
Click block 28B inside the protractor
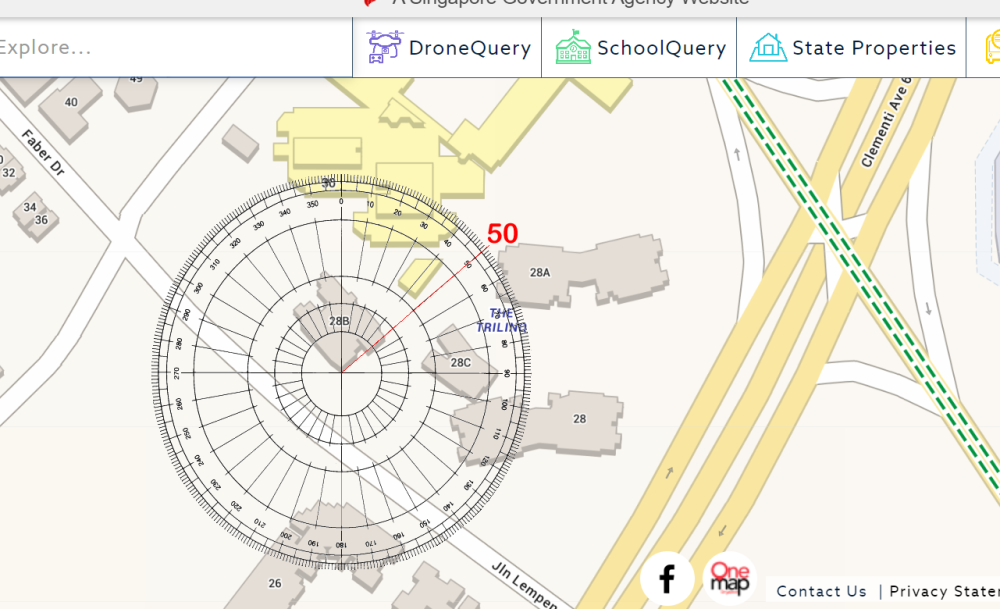pyautogui.click(x=338, y=322)
